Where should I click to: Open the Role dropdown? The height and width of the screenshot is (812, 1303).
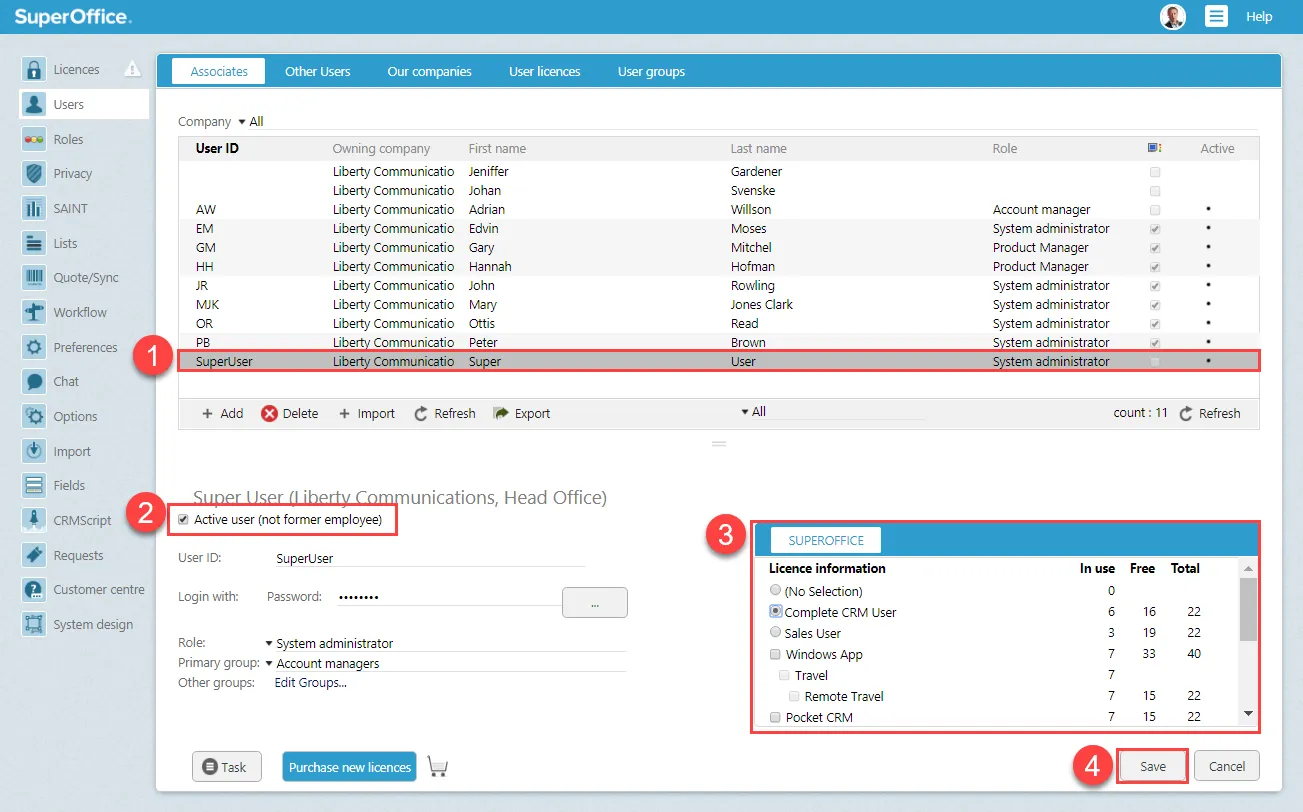pos(269,644)
